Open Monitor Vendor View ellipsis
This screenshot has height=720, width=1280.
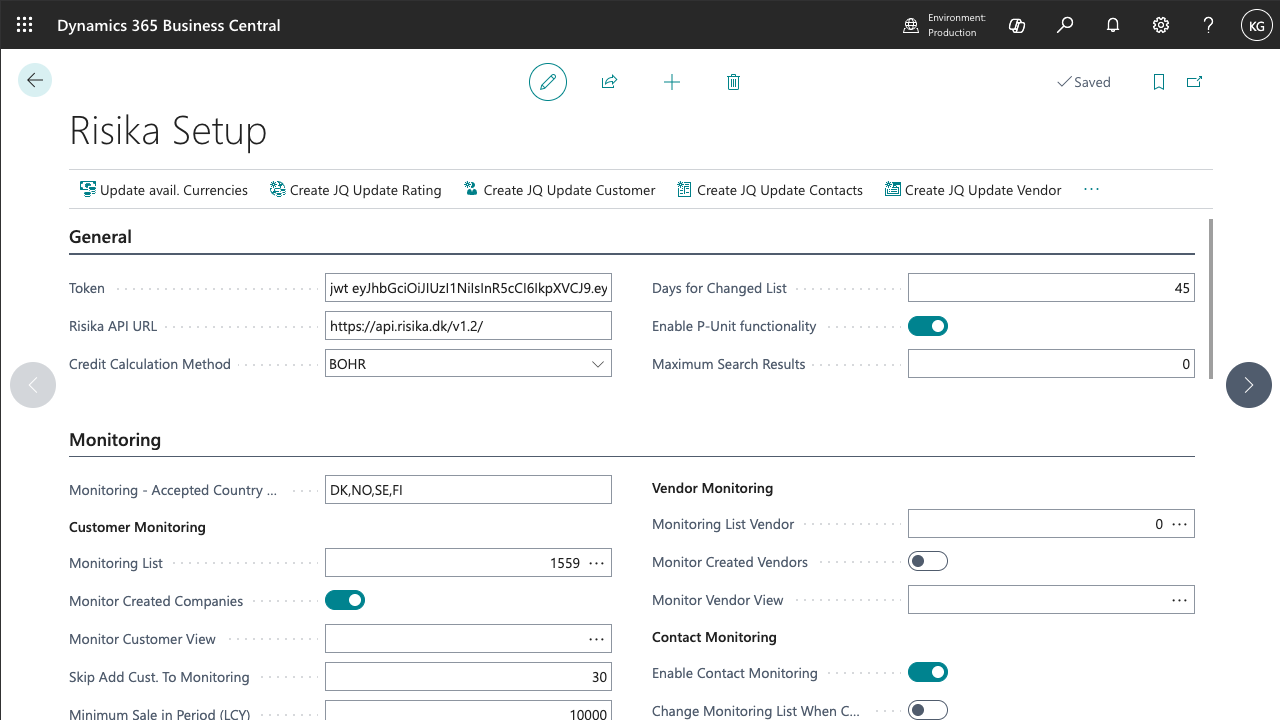pos(1180,600)
